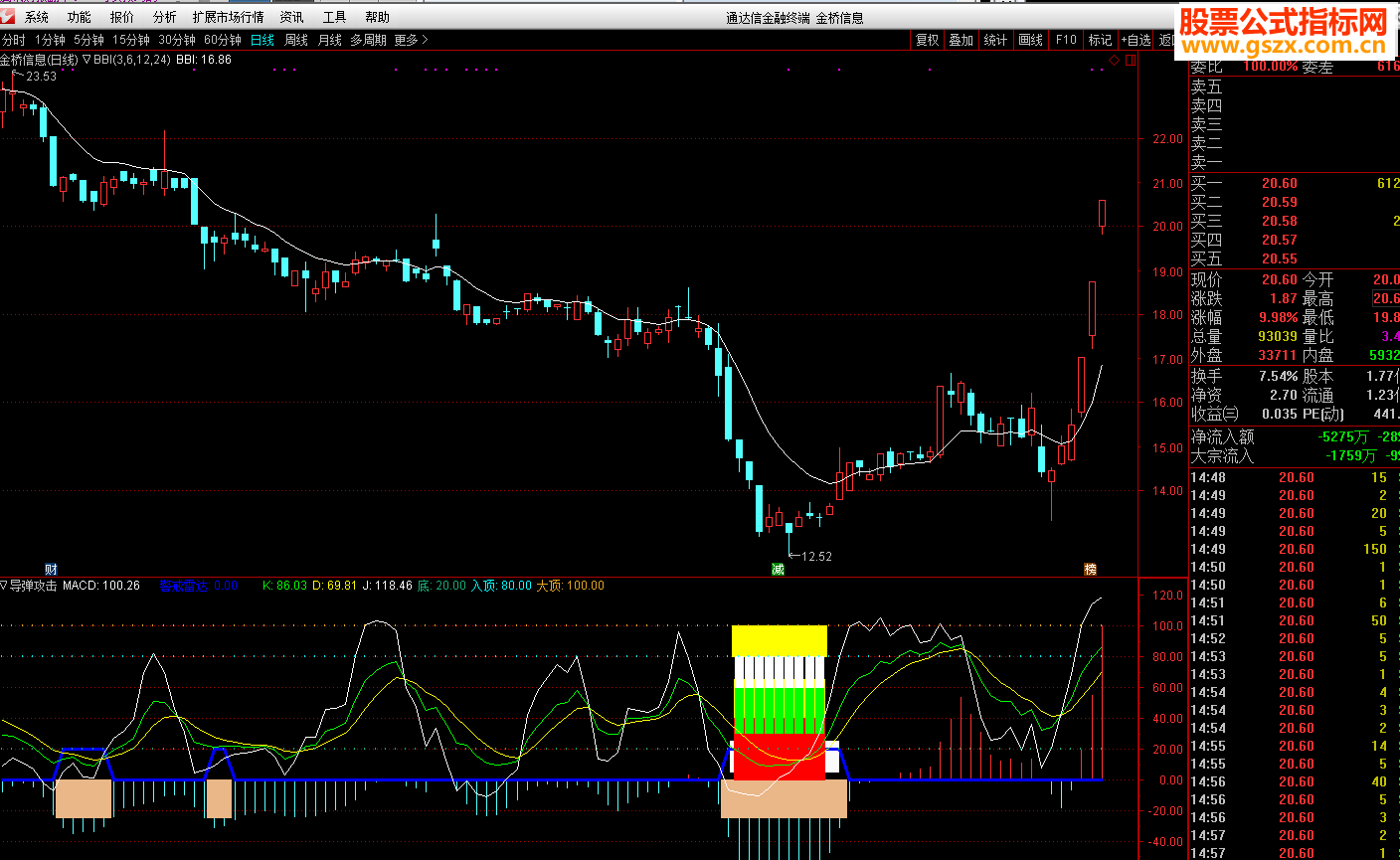
Task: Click the 买五 price 20.55 row
Action: [1295, 258]
